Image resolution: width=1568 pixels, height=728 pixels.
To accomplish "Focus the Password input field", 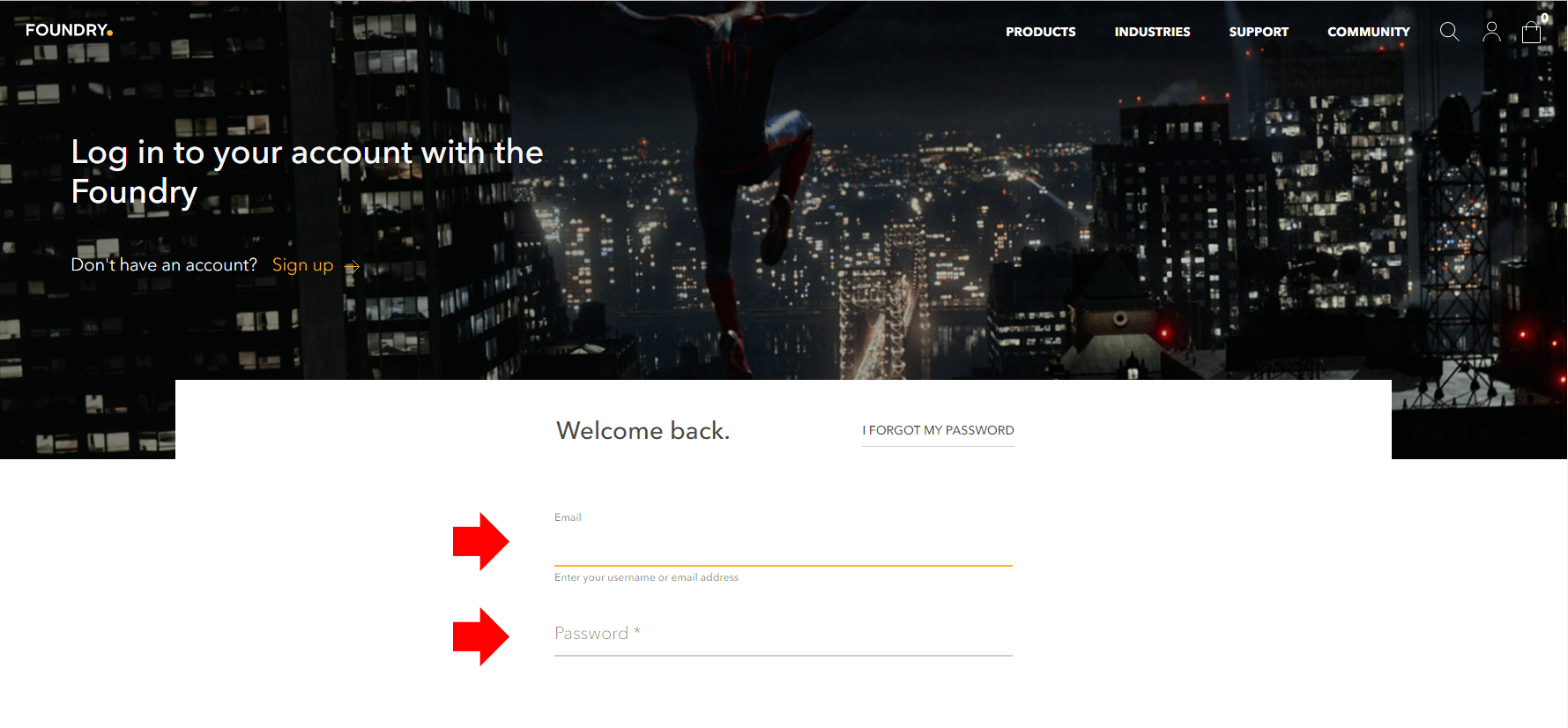I will point(784,635).
